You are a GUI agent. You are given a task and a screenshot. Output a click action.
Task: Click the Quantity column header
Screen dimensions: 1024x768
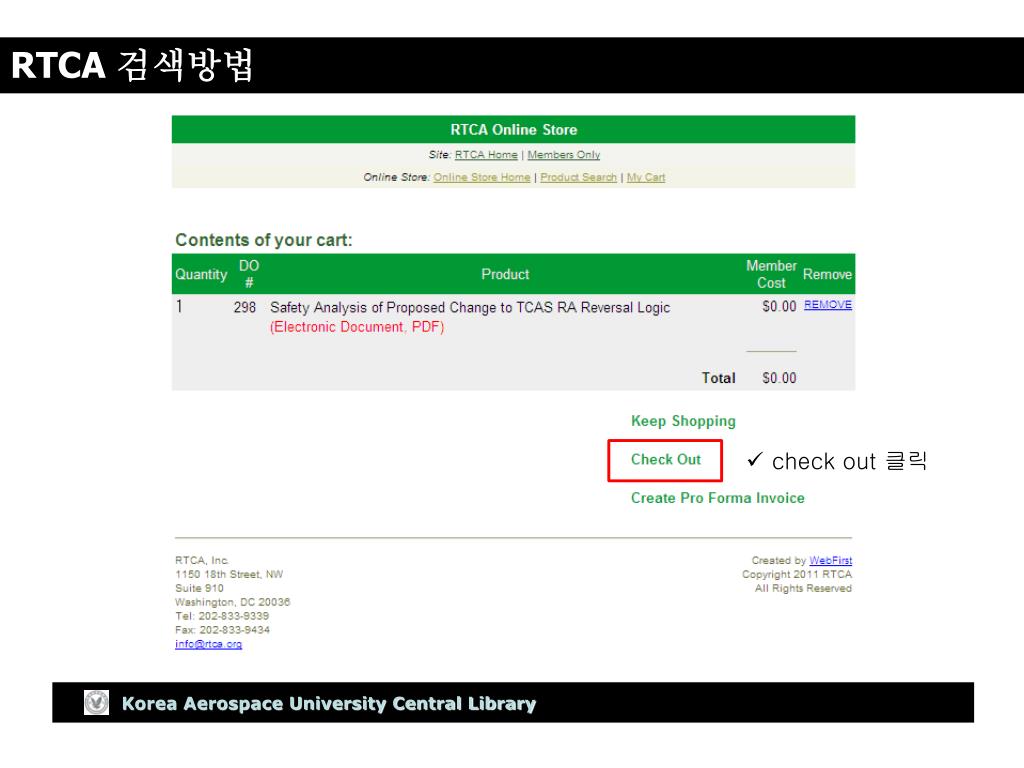pyautogui.click(x=201, y=274)
